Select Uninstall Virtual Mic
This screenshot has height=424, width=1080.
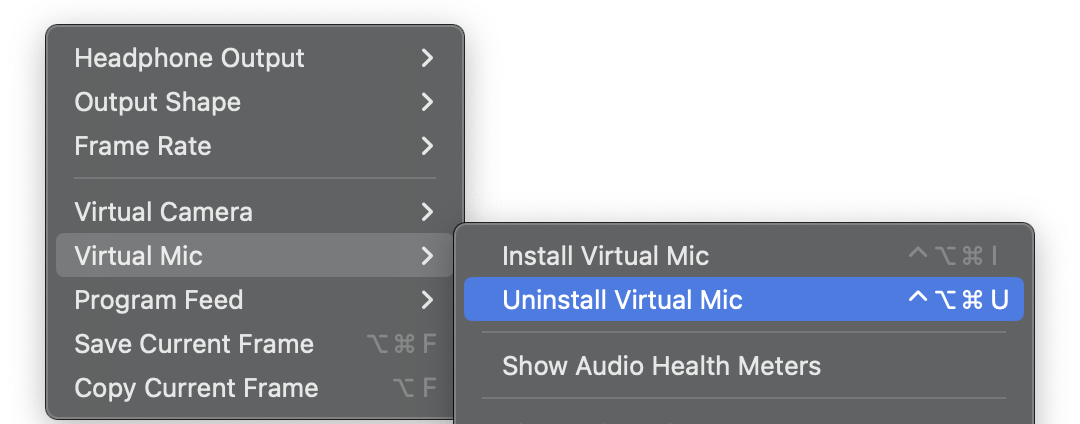click(x=622, y=300)
